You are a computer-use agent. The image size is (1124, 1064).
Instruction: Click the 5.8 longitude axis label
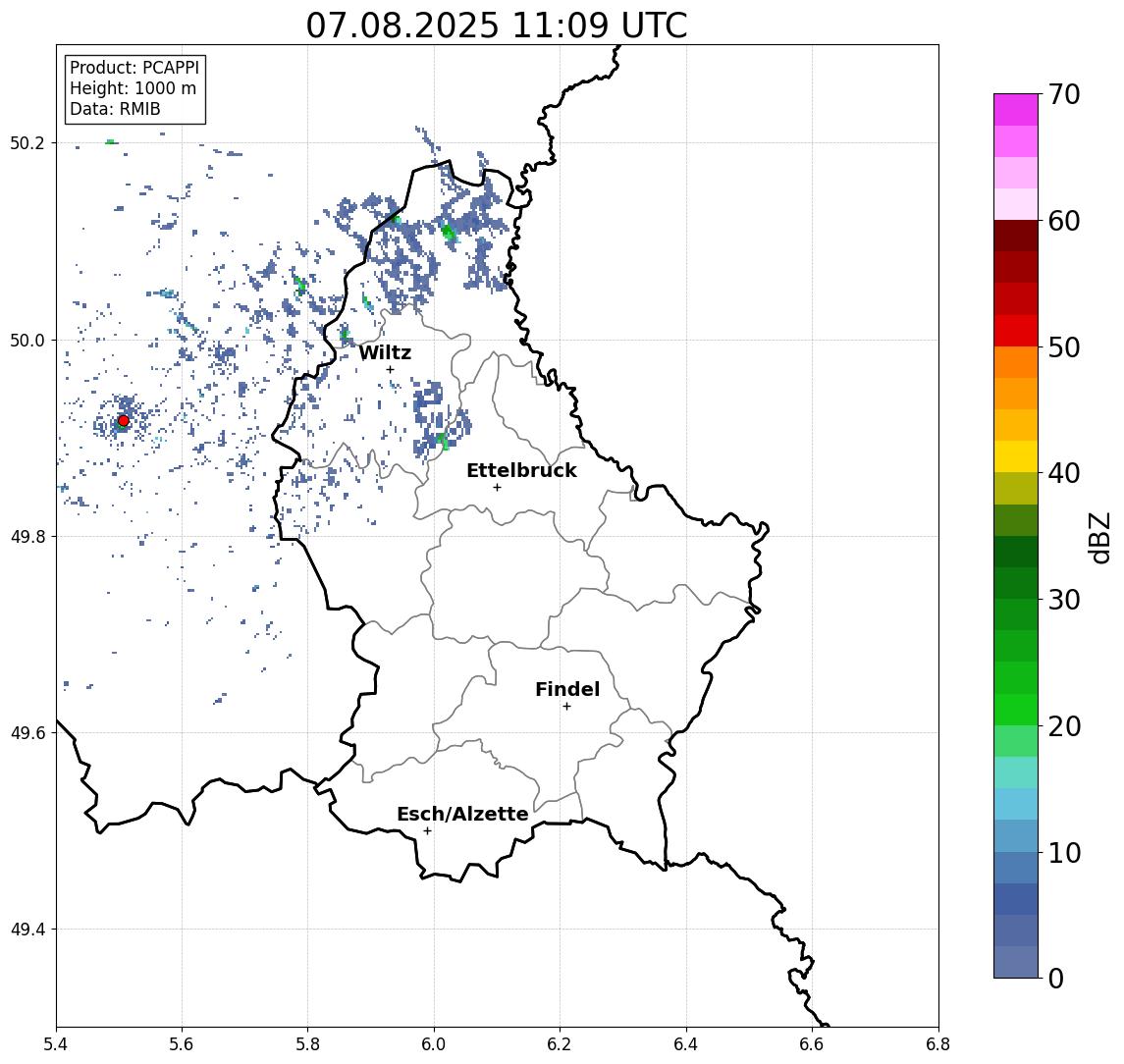coord(307,1044)
